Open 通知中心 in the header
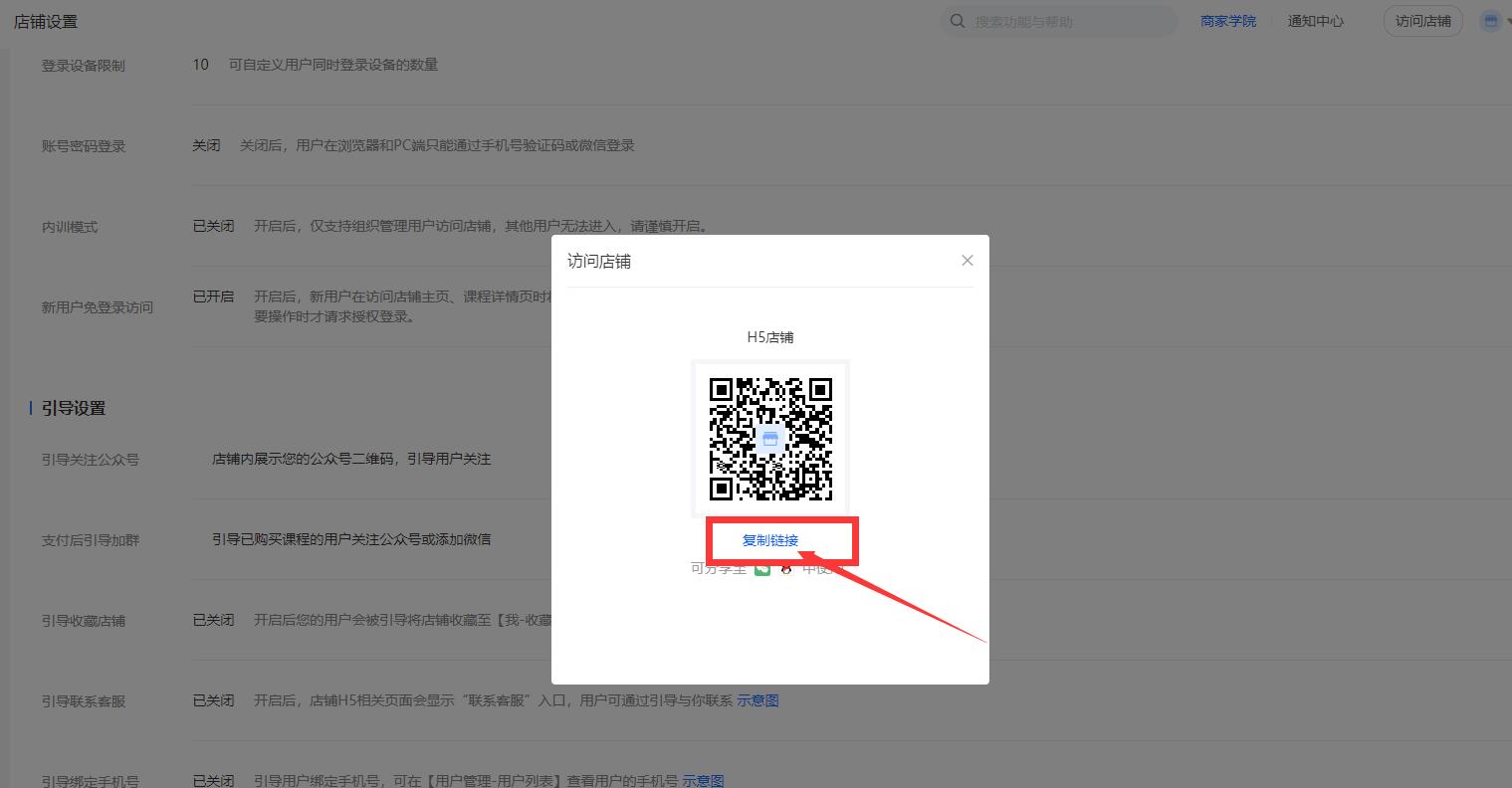This screenshot has width=1512, height=788. [1315, 21]
